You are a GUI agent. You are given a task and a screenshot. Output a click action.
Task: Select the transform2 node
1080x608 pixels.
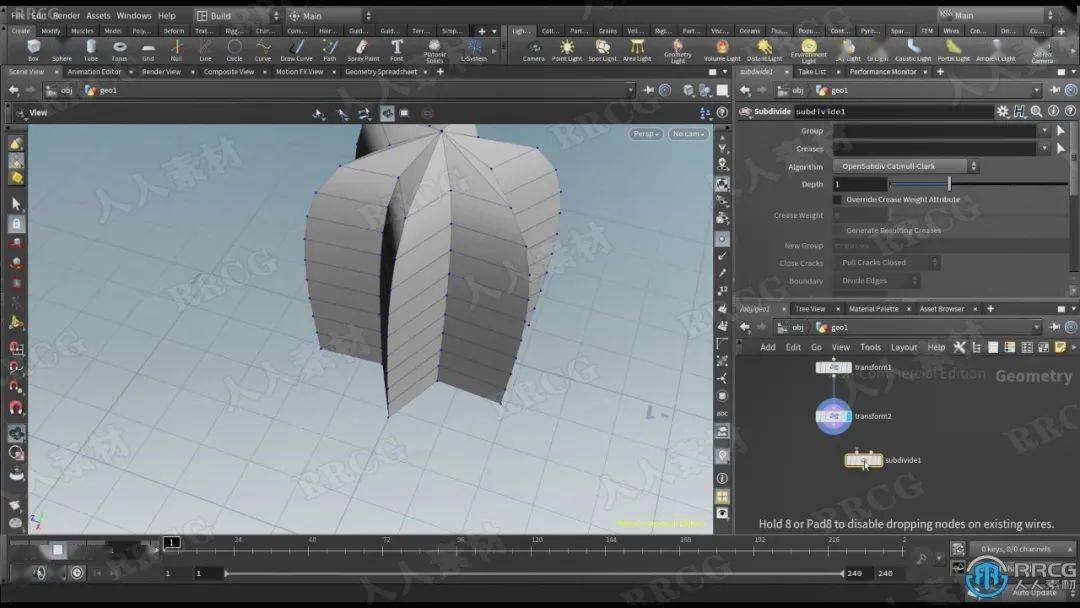(x=833, y=417)
